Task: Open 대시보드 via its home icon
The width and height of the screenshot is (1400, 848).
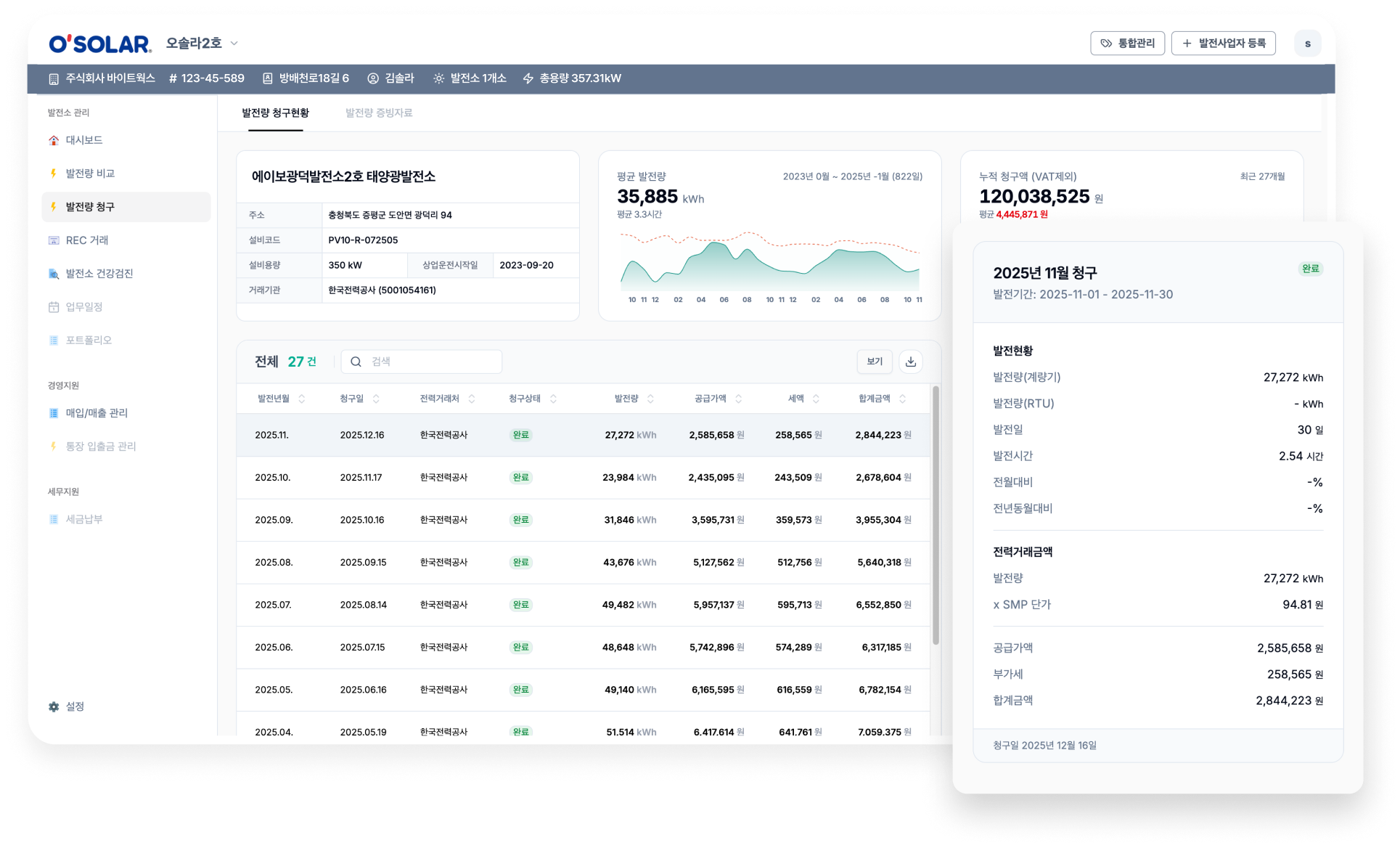Action: 54,140
